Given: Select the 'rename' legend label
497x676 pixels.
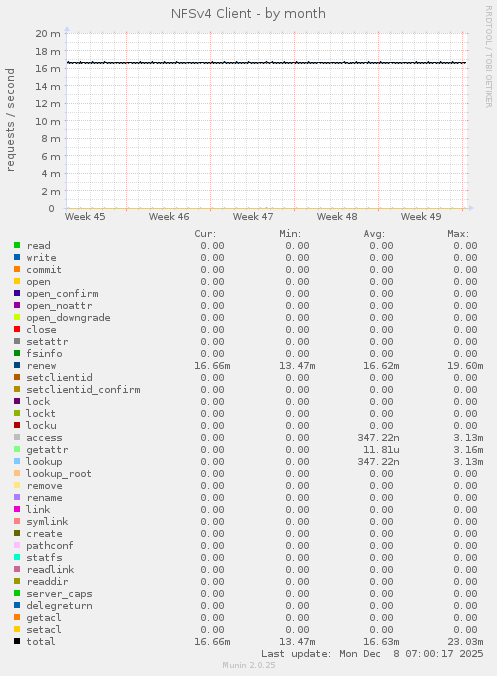Looking at the screenshot, I should pyautogui.click(x=44, y=498).
